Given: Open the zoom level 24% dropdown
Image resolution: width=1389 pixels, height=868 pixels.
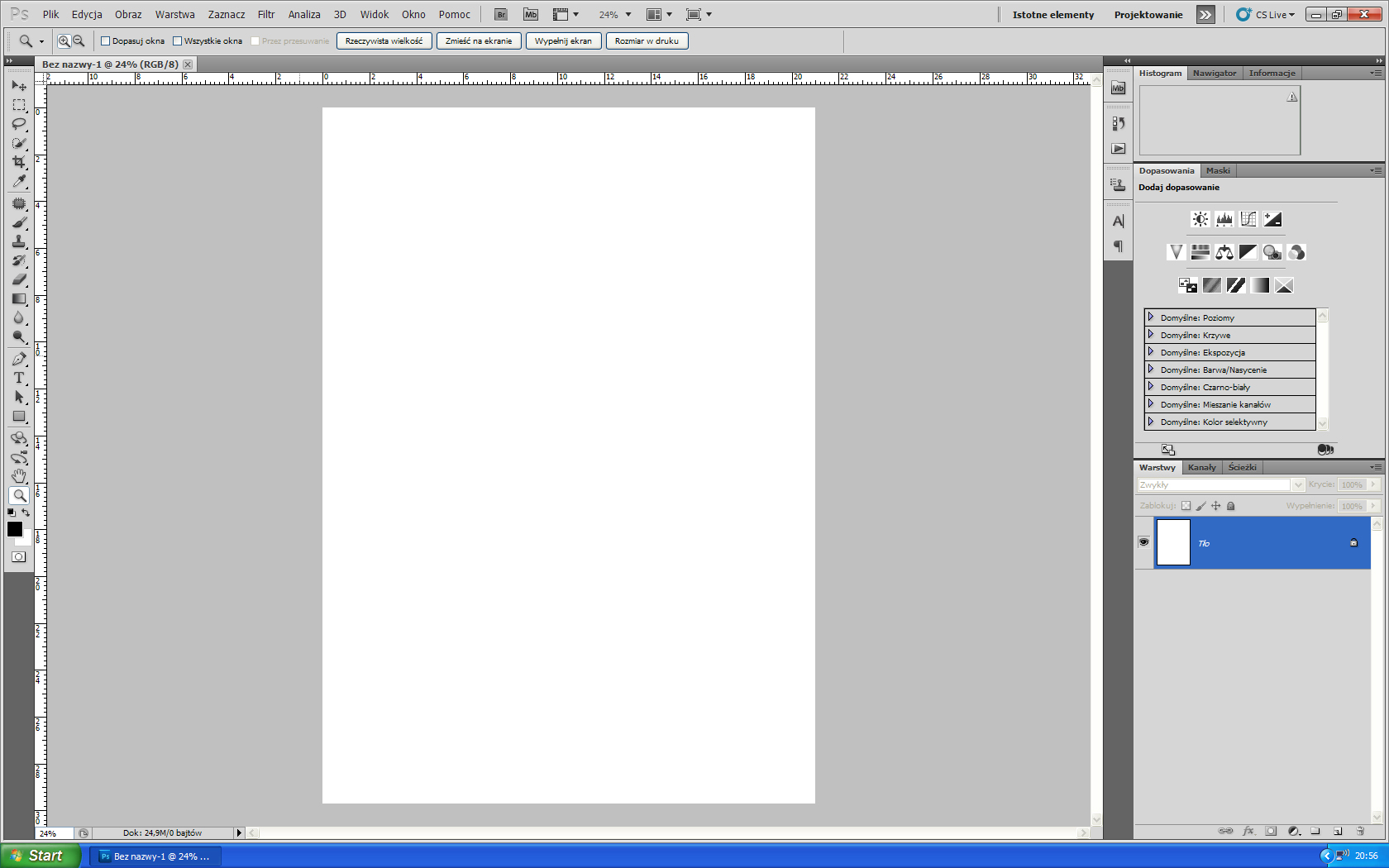Looking at the screenshot, I should pos(616,15).
